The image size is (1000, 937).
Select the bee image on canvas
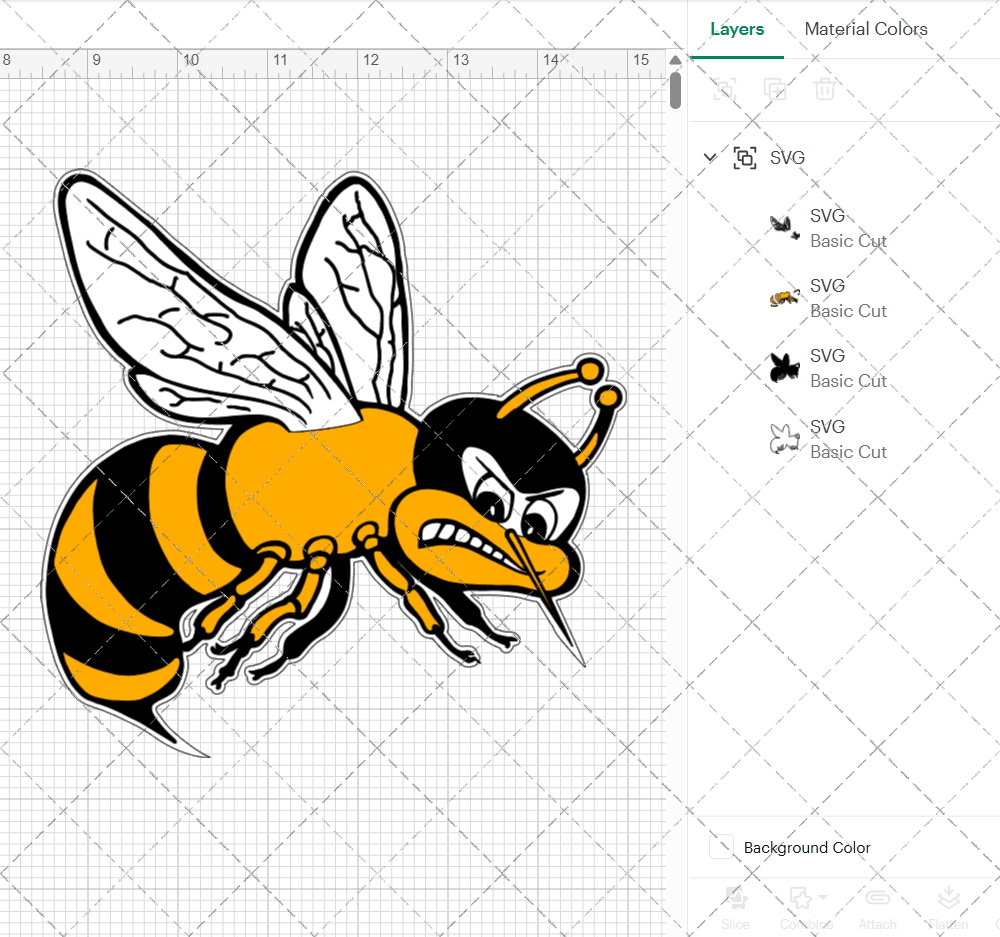click(334, 464)
